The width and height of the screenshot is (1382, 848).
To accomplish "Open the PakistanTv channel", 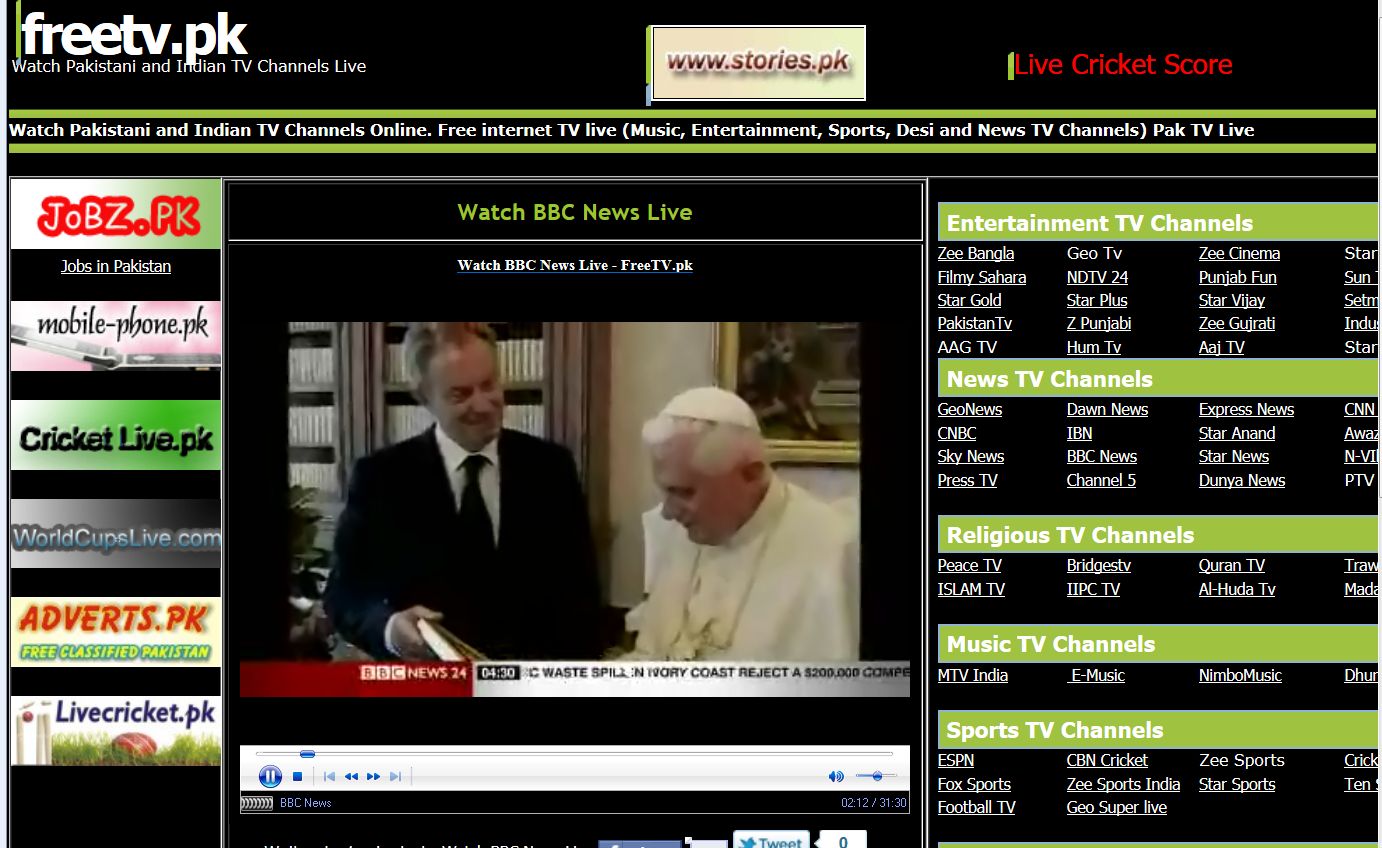I will 975,323.
